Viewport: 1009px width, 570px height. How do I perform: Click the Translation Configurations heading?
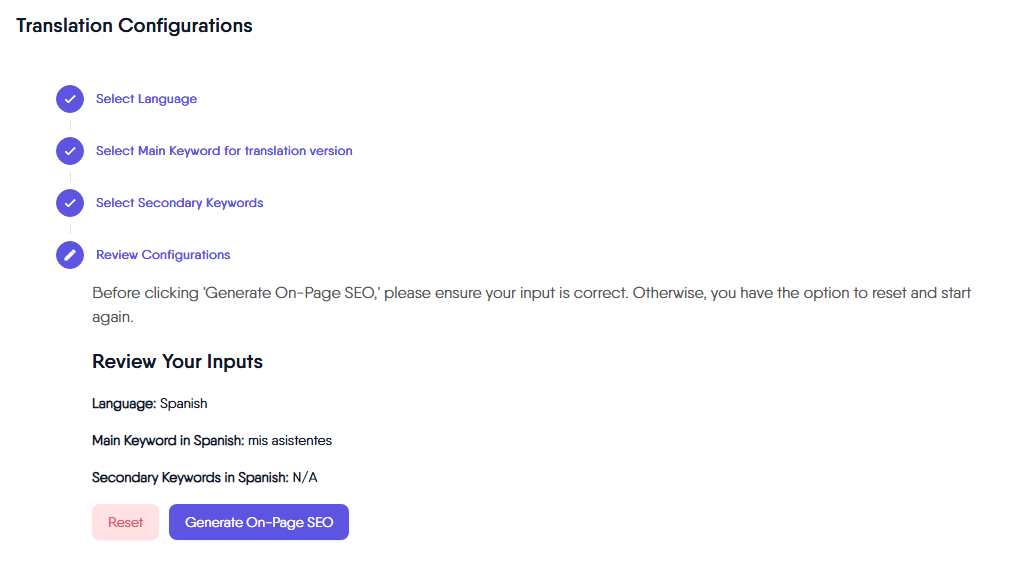click(134, 26)
